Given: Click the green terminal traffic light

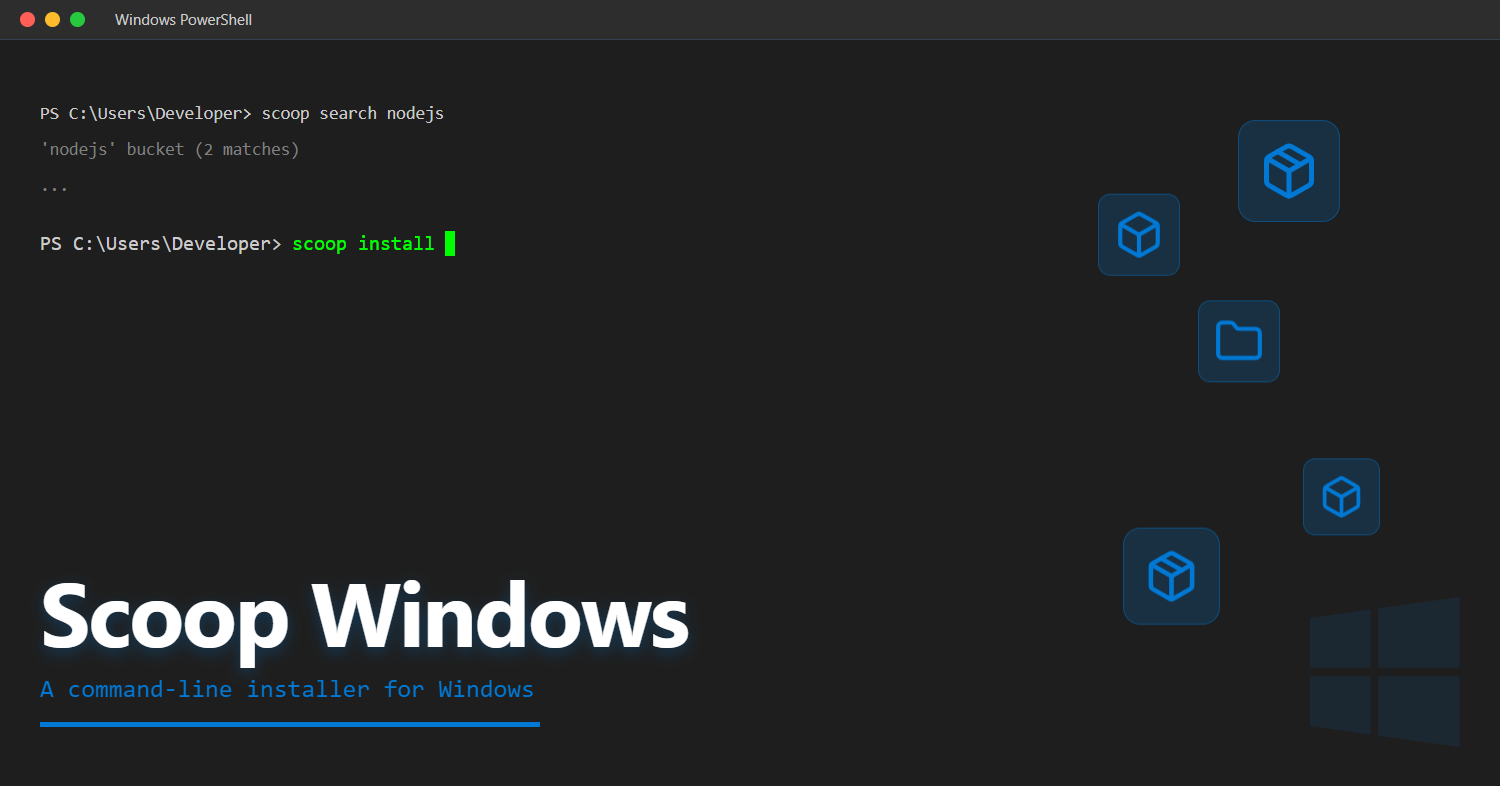Looking at the screenshot, I should click(x=77, y=19).
